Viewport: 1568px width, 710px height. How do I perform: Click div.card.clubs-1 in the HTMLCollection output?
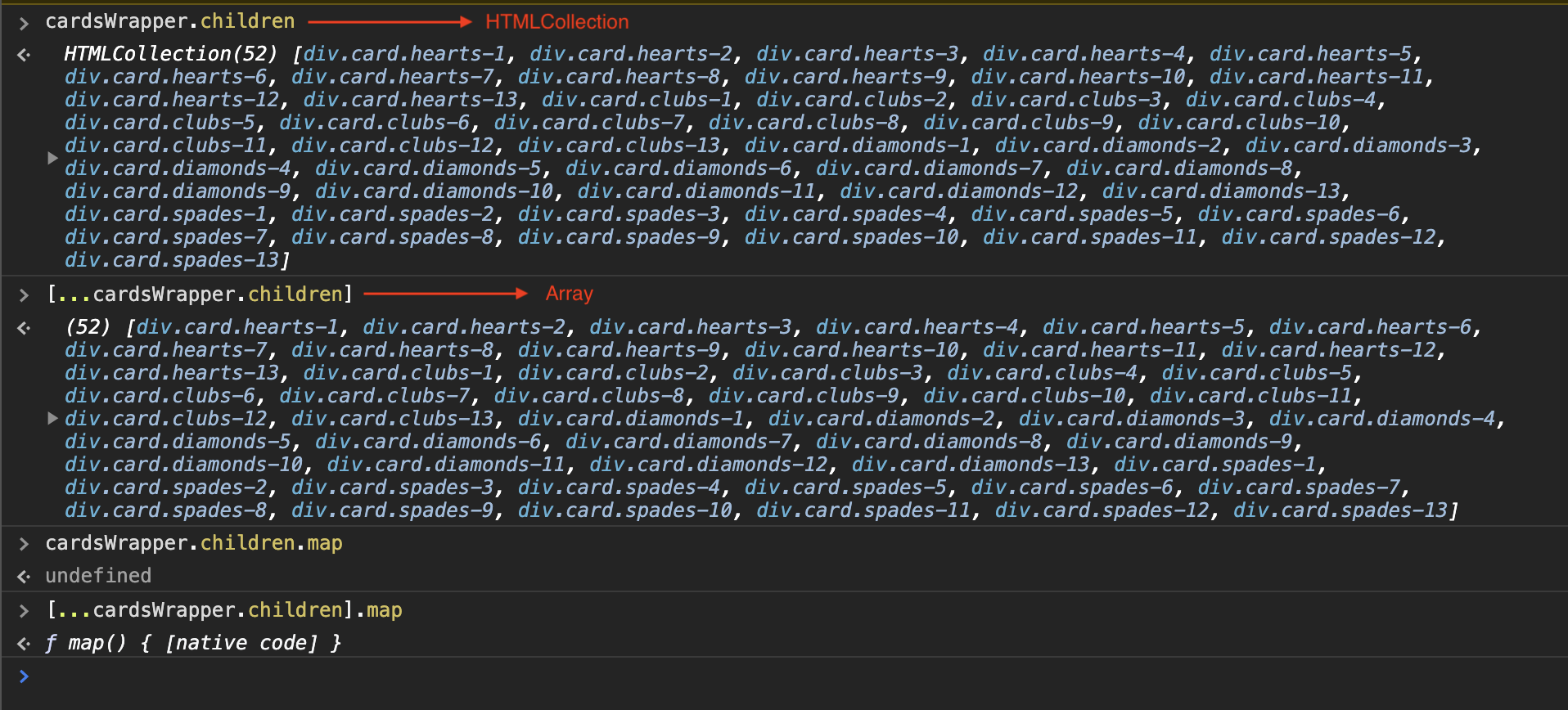point(637,100)
